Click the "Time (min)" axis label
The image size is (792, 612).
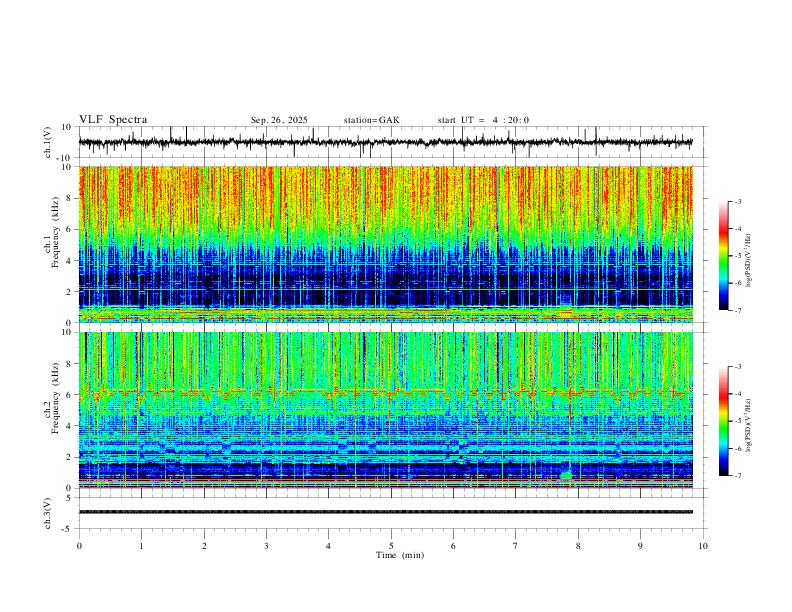tap(400, 555)
